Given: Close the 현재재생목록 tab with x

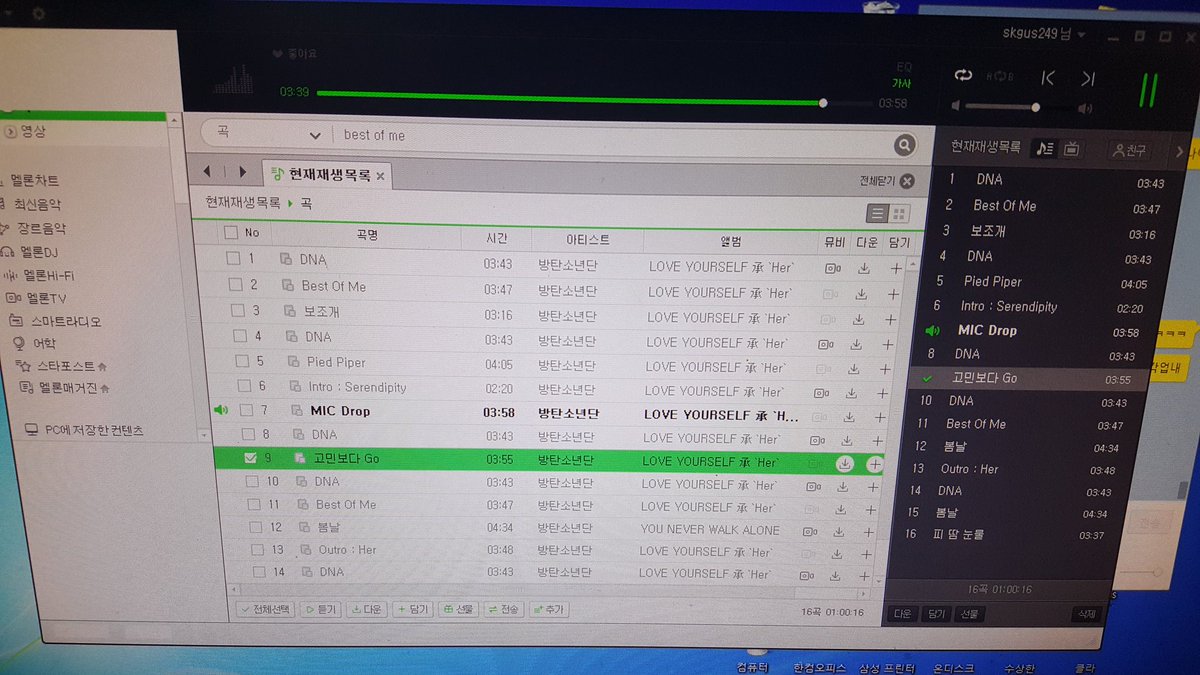Looking at the screenshot, I should click(381, 177).
